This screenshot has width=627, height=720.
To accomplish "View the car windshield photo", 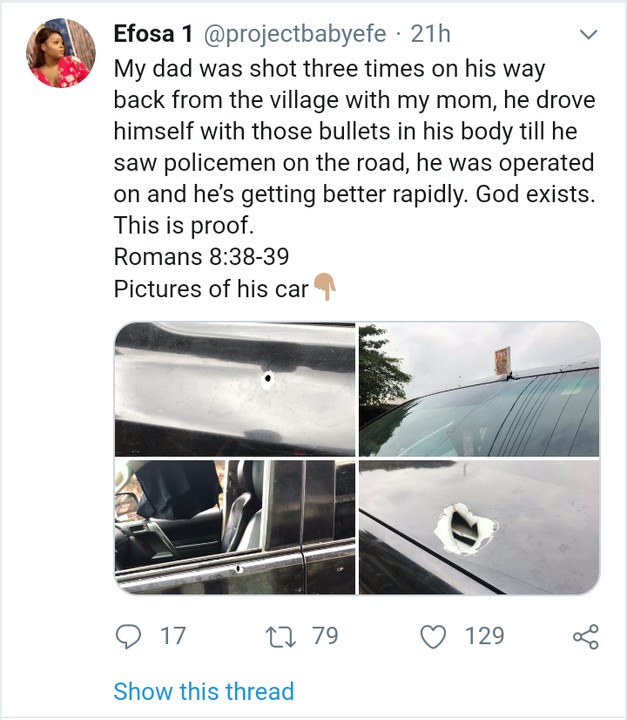I will point(479,389).
